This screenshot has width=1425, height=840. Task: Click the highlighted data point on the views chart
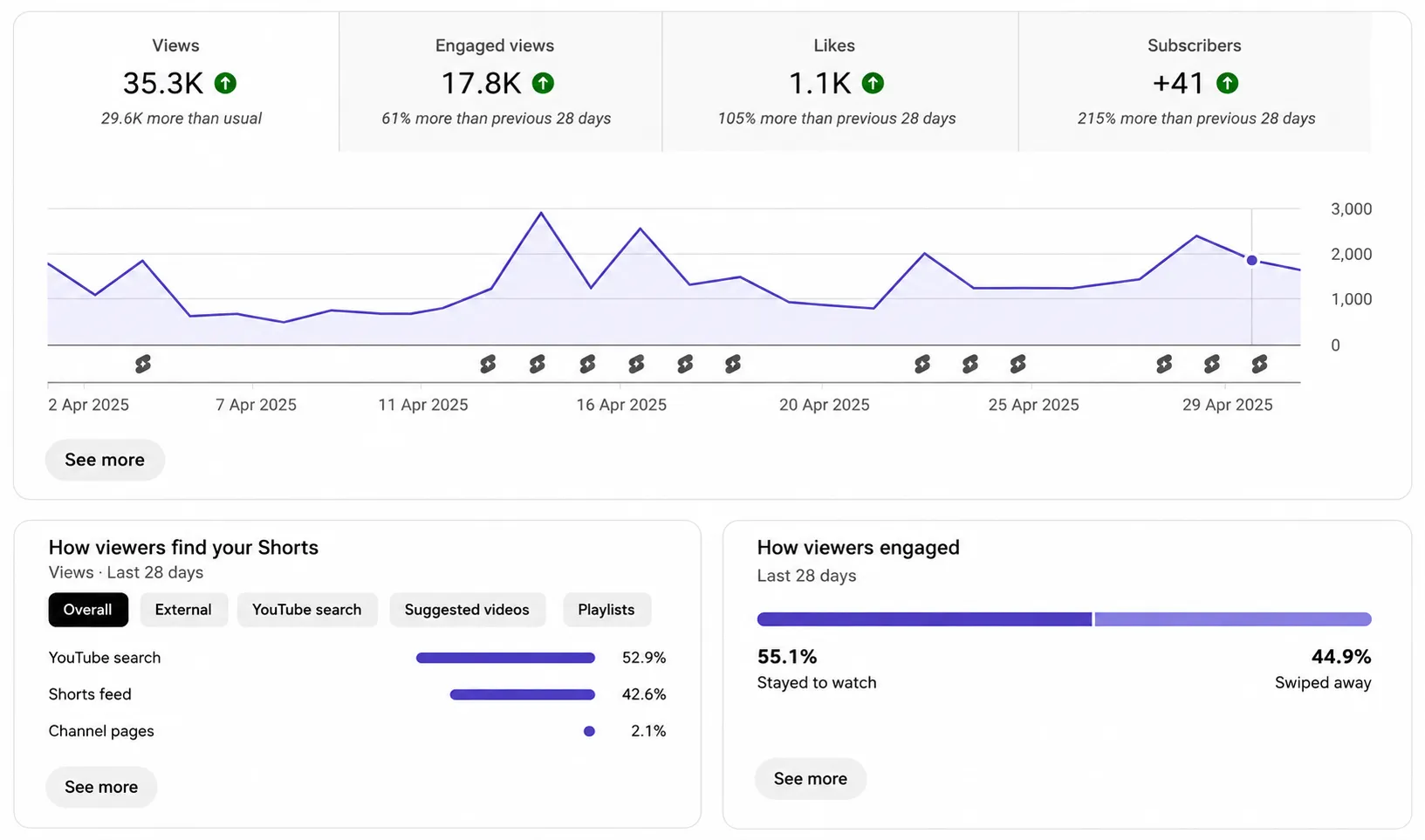1252,260
